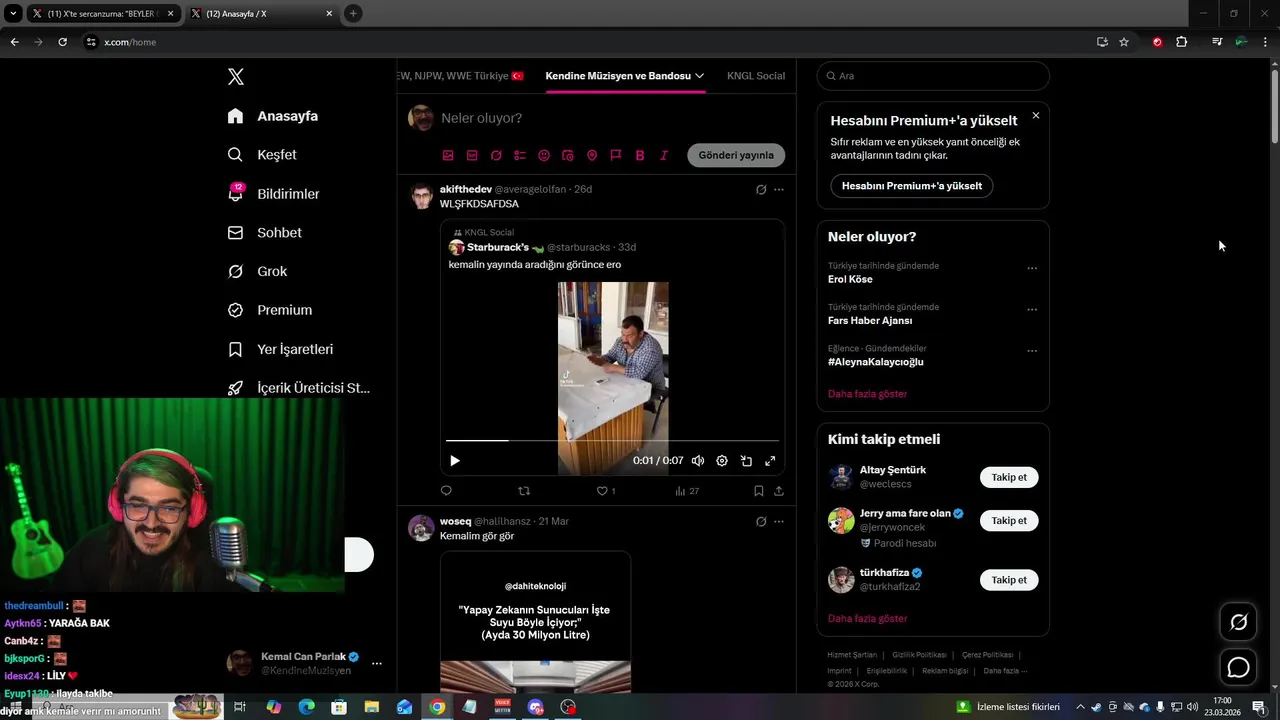Open new browser tab
This screenshot has height=720, width=1280.
(x=353, y=14)
